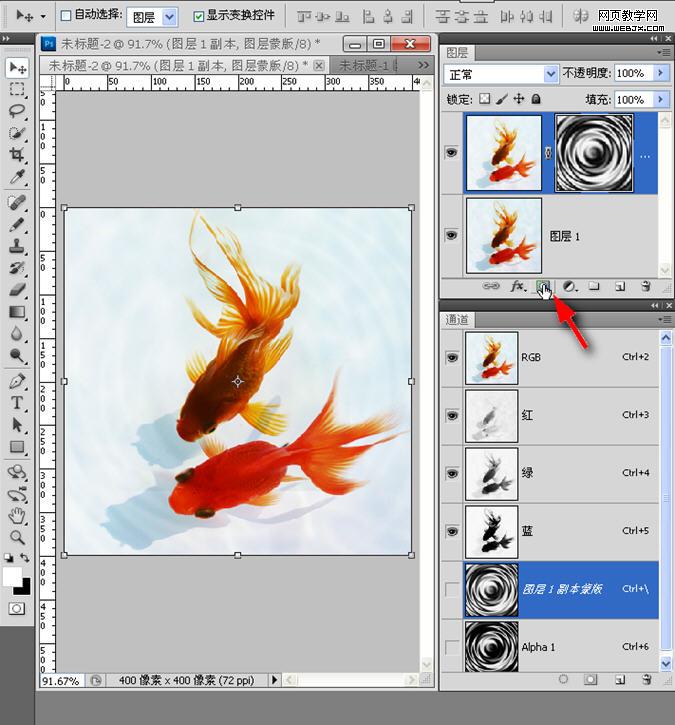
Task: Select the Crop tool
Action: click(17, 155)
